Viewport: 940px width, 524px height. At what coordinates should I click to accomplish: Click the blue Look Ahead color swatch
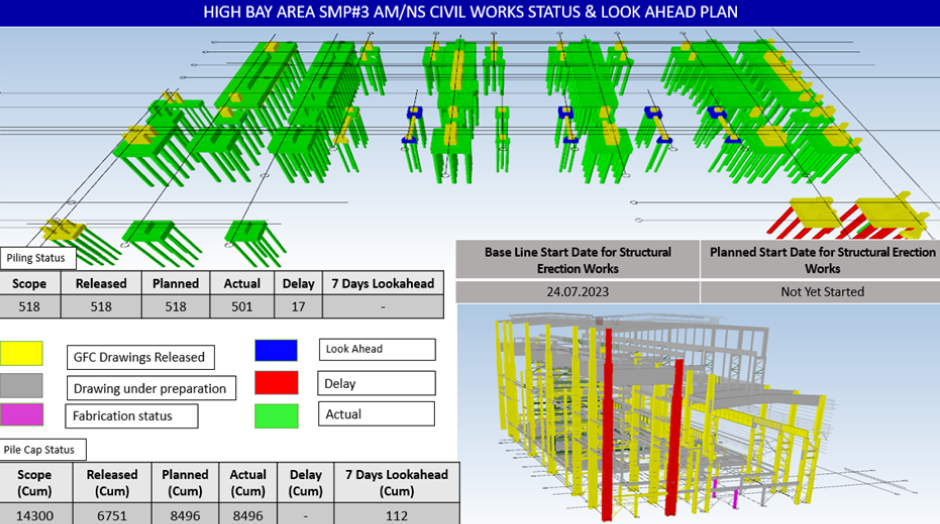[276, 351]
